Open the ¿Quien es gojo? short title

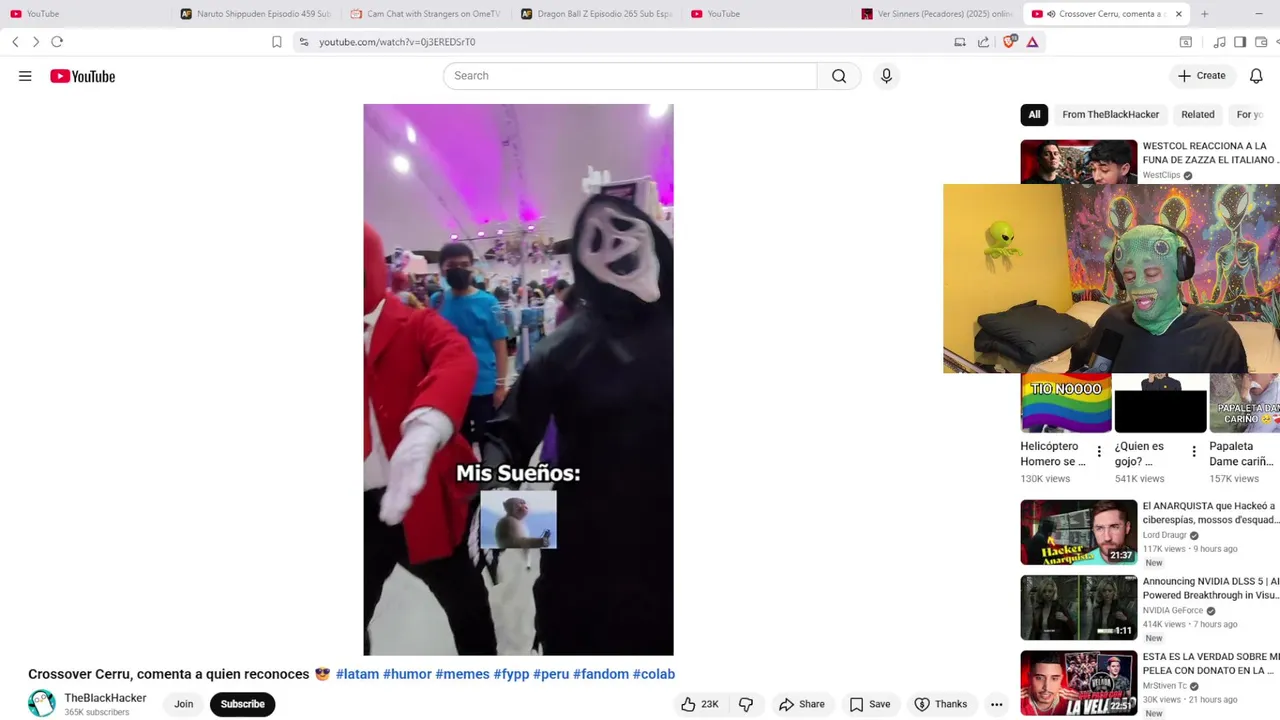point(1140,454)
